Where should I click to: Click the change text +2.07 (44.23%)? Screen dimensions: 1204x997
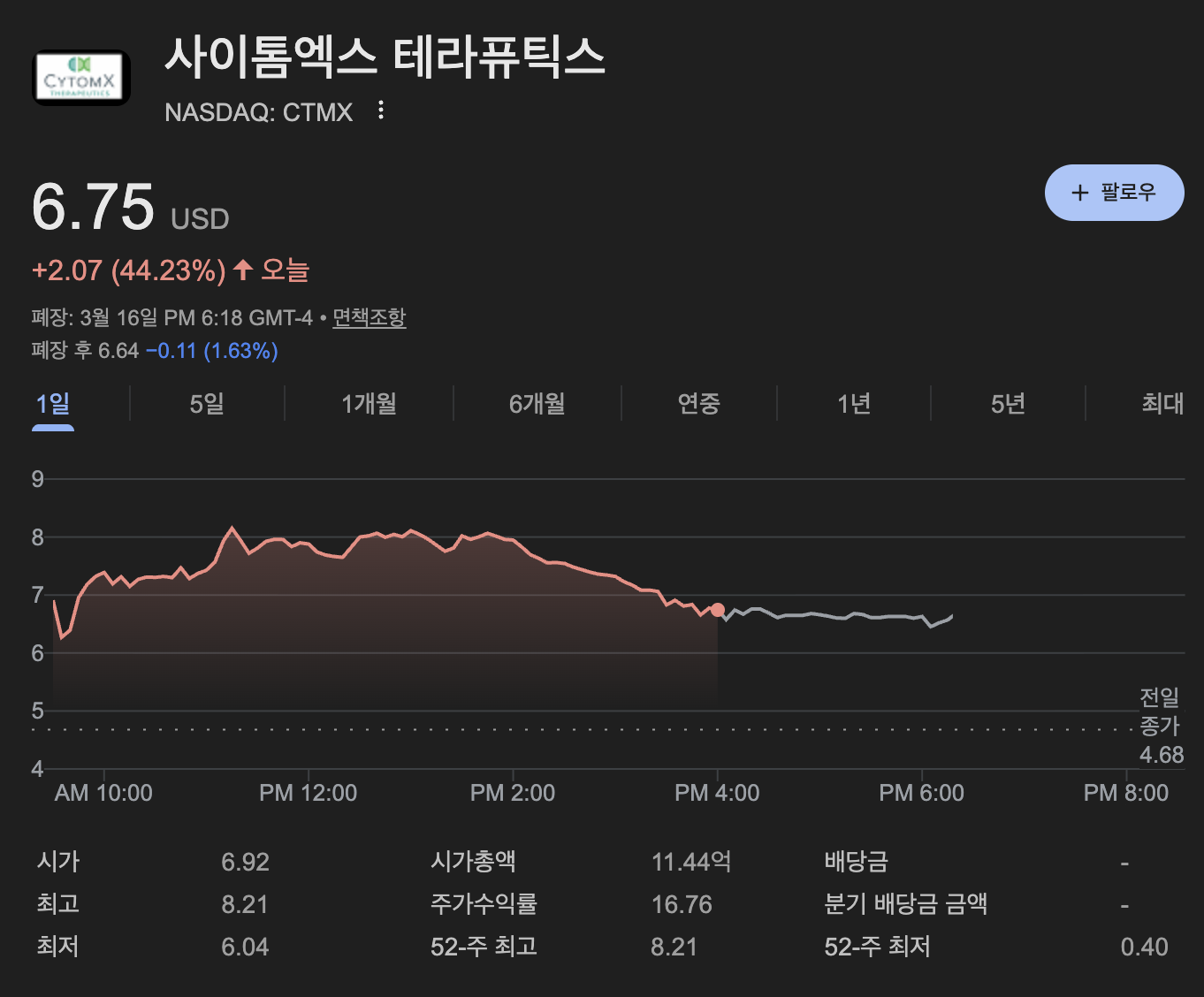click(x=129, y=270)
